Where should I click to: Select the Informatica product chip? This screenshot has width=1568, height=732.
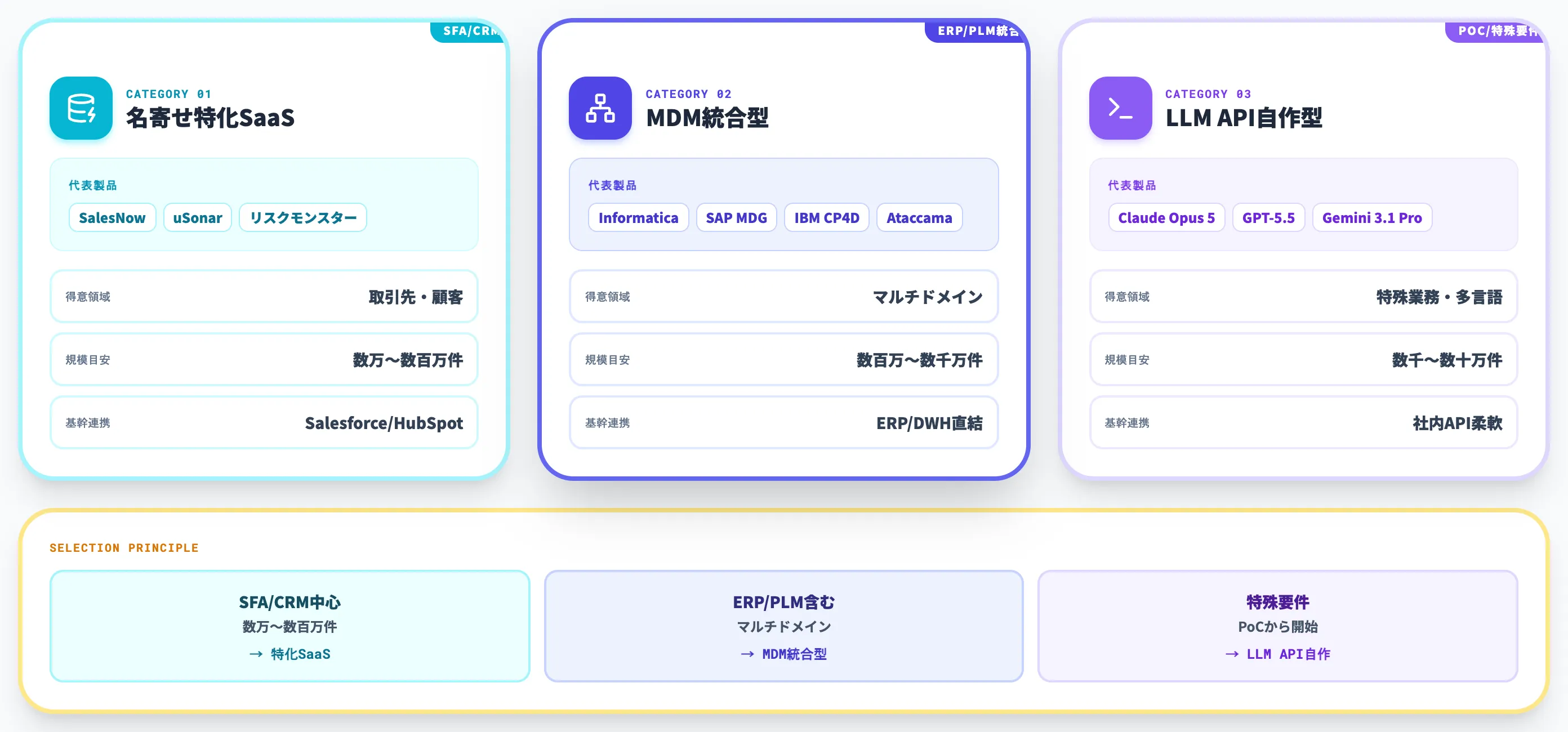(x=638, y=218)
